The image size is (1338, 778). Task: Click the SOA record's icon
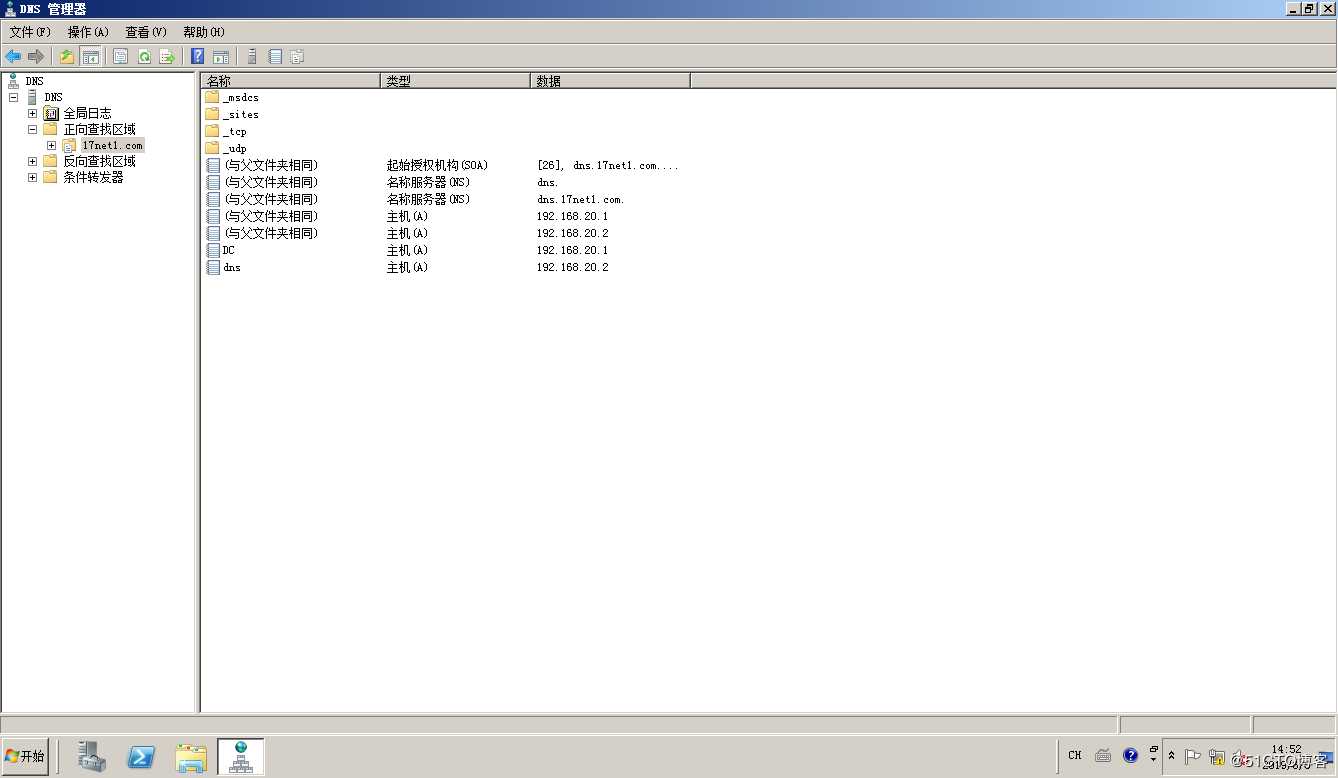(212, 165)
